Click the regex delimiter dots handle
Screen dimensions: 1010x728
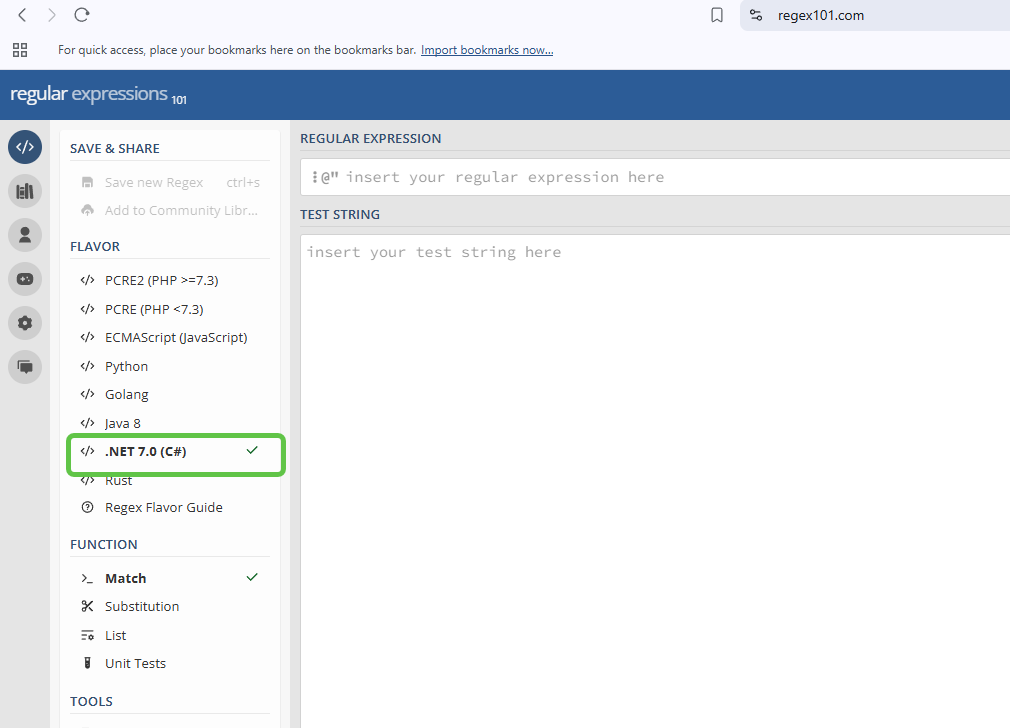tap(314, 177)
